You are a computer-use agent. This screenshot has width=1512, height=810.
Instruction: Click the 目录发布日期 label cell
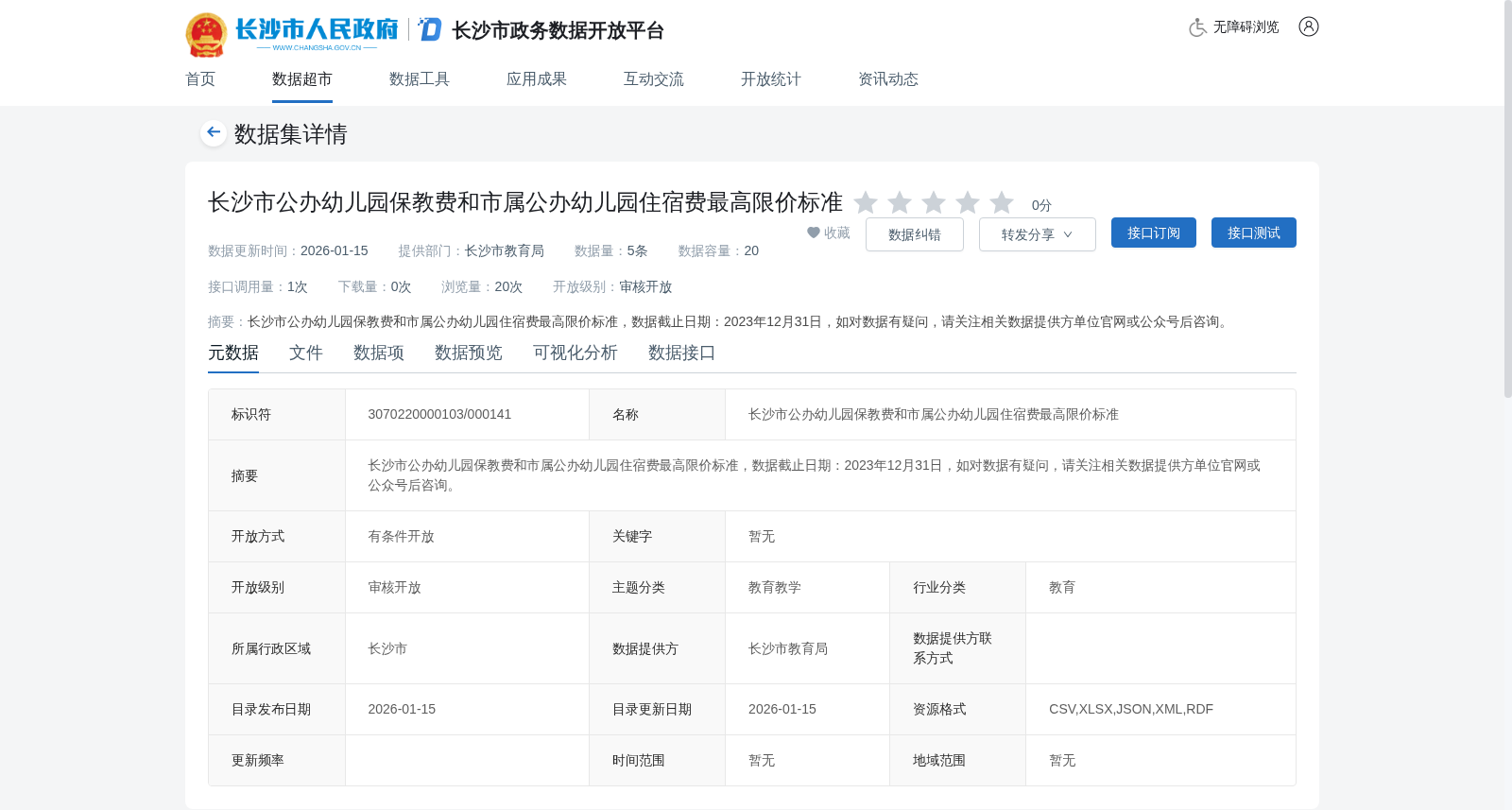[277, 709]
